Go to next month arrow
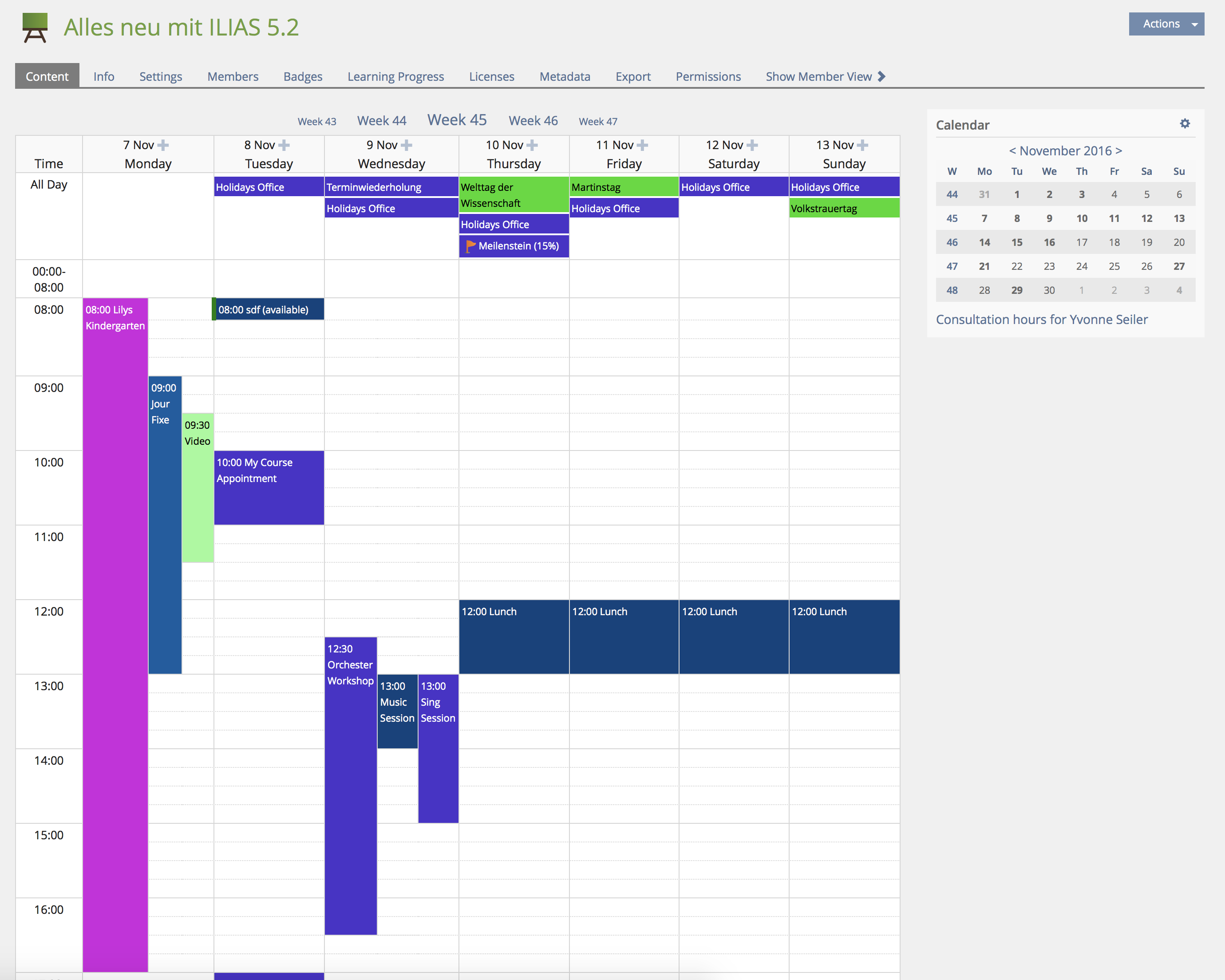Screen dimensions: 1225x980 point(1119,150)
